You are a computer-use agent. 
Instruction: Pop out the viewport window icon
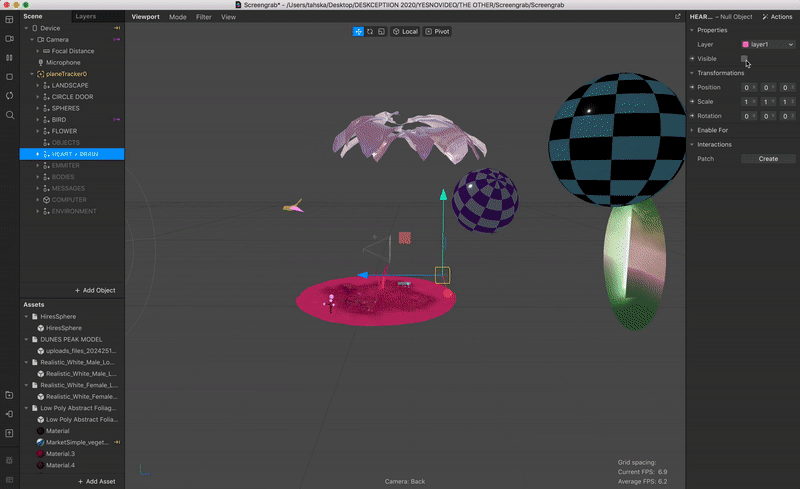point(677,17)
